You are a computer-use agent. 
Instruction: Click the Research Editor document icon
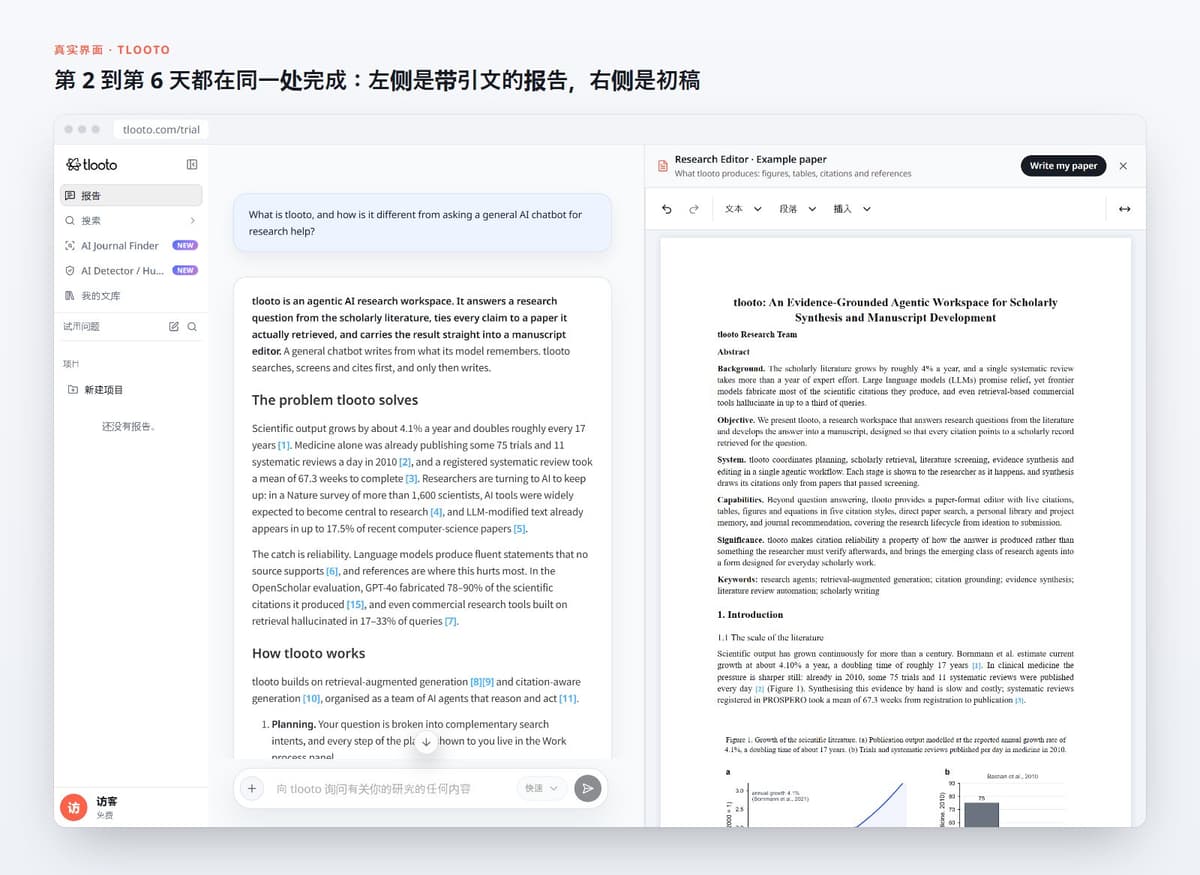pos(662,166)
